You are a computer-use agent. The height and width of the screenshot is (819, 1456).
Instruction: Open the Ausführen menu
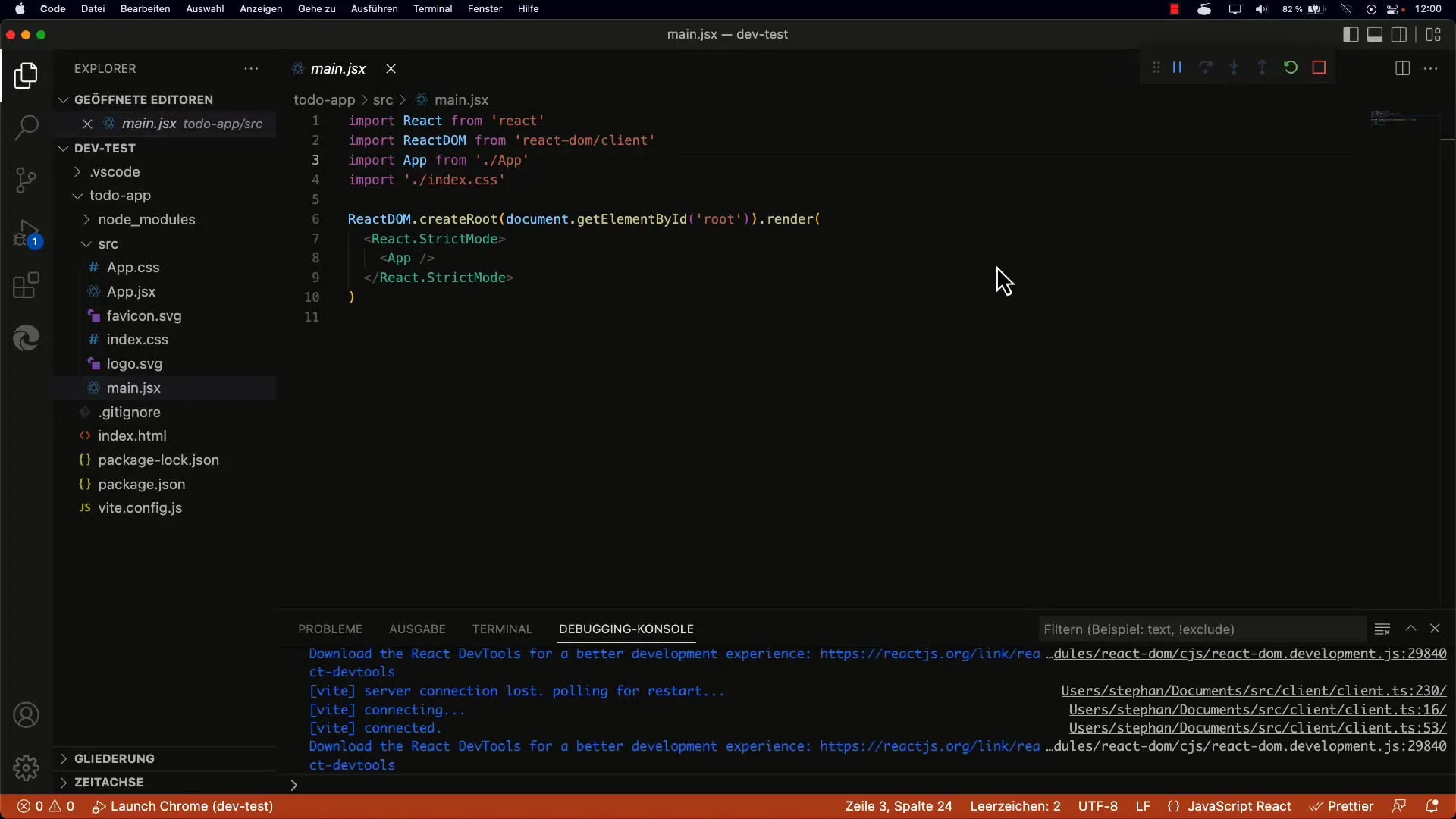tap(374, 8)
